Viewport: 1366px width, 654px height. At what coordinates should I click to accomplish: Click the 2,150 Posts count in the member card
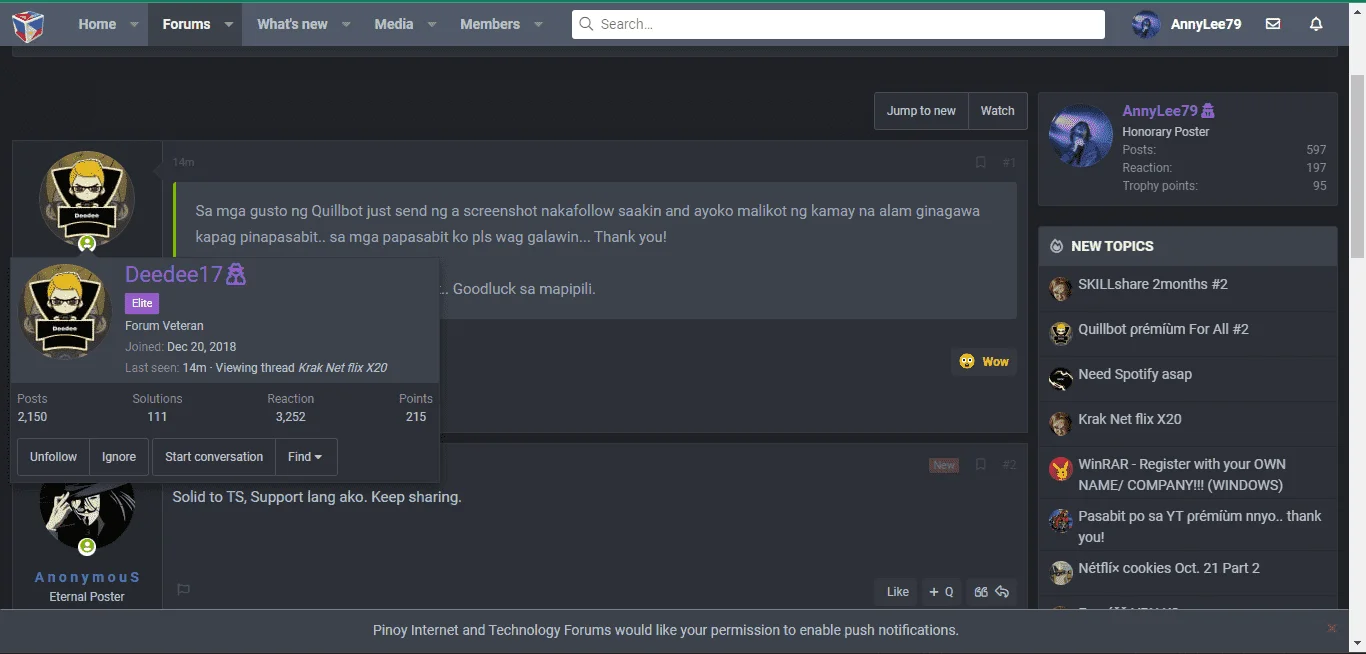[x=32, y=417]
